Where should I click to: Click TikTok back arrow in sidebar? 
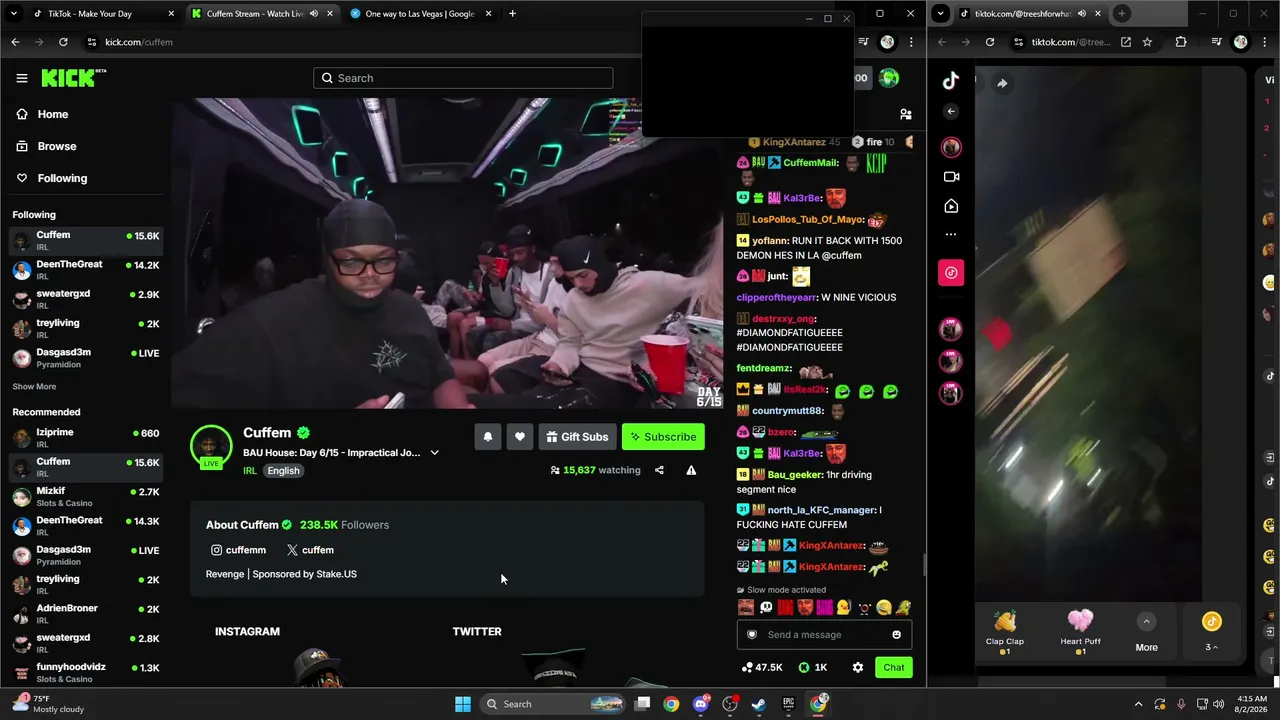(951, 111)
